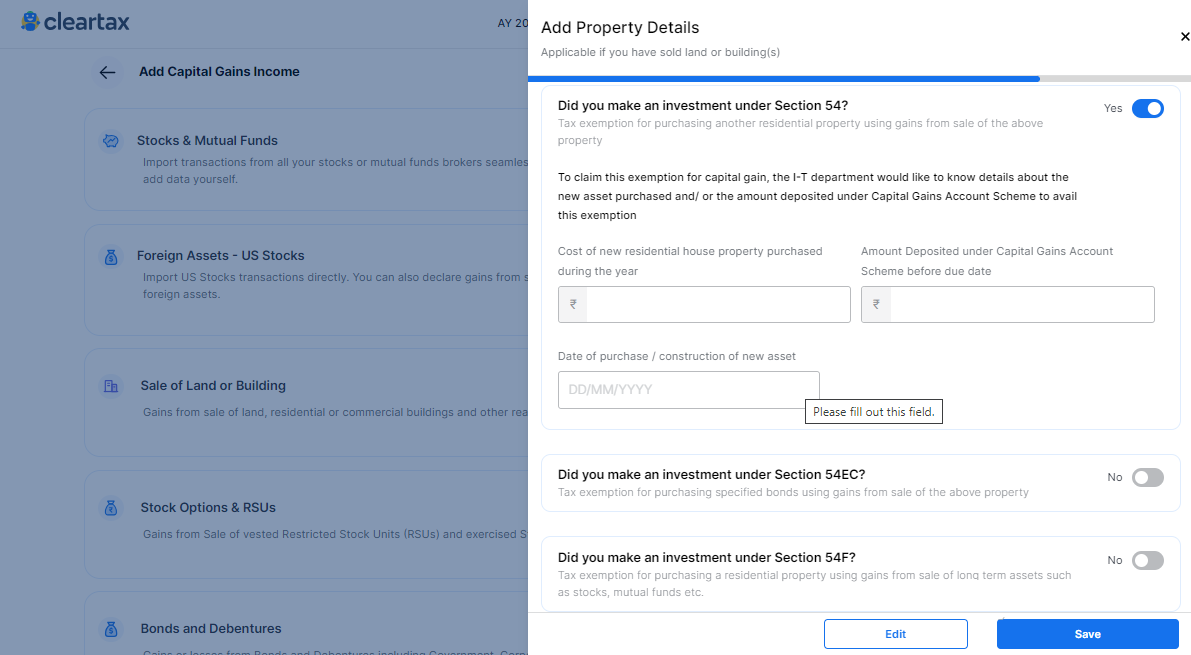Click the Add Capital Gains Income heading

coord(219,71)
